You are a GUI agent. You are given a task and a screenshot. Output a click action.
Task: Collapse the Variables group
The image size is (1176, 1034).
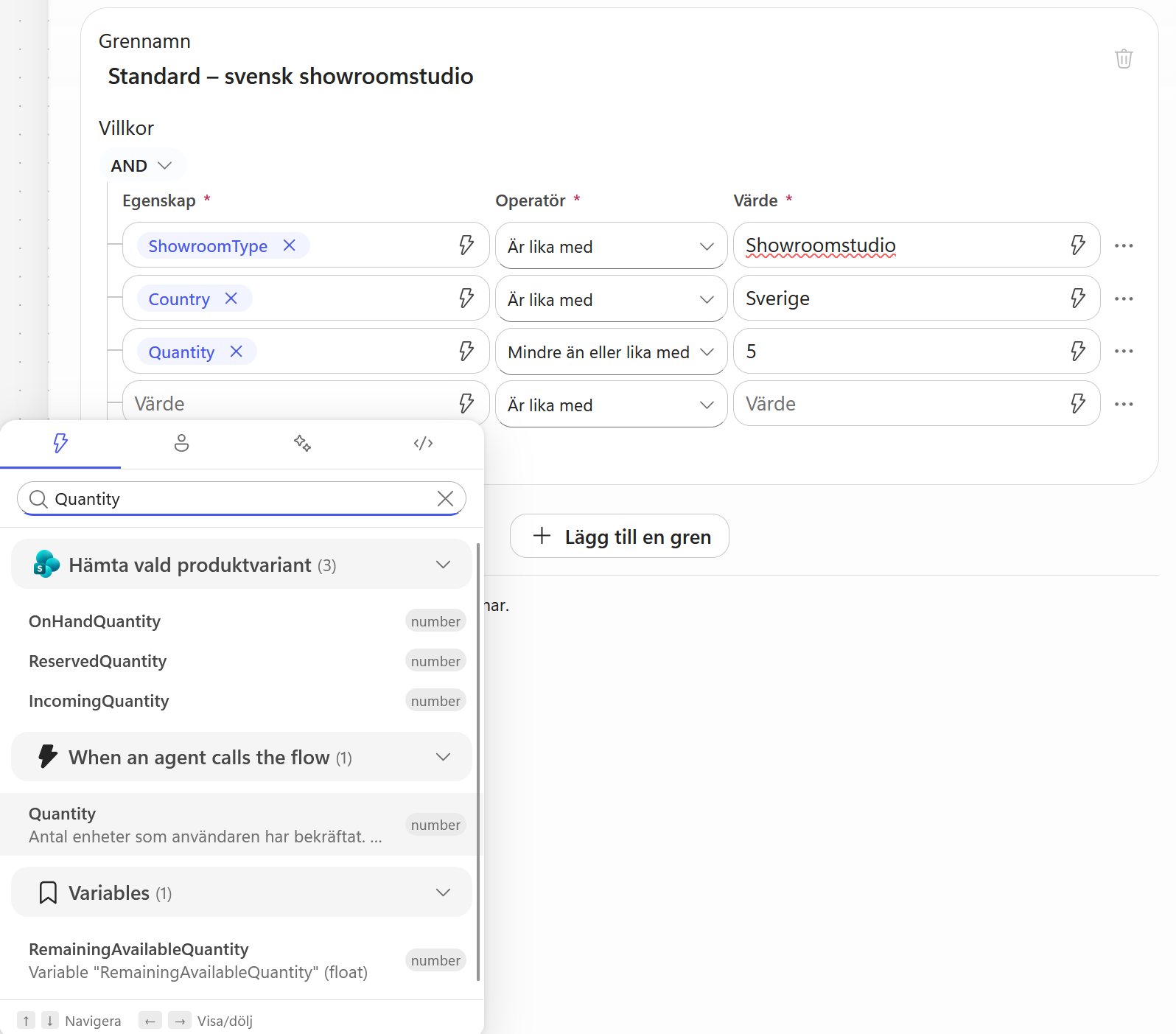pos(443,892)
